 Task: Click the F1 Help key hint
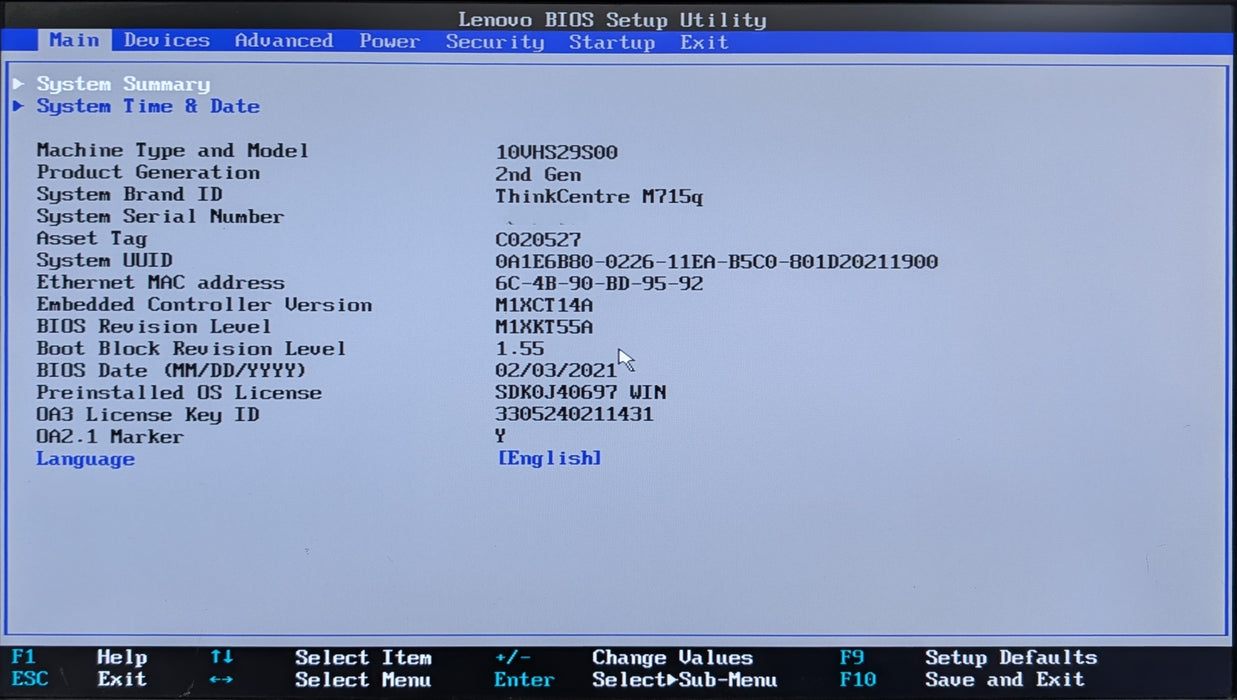coord(79,657)
